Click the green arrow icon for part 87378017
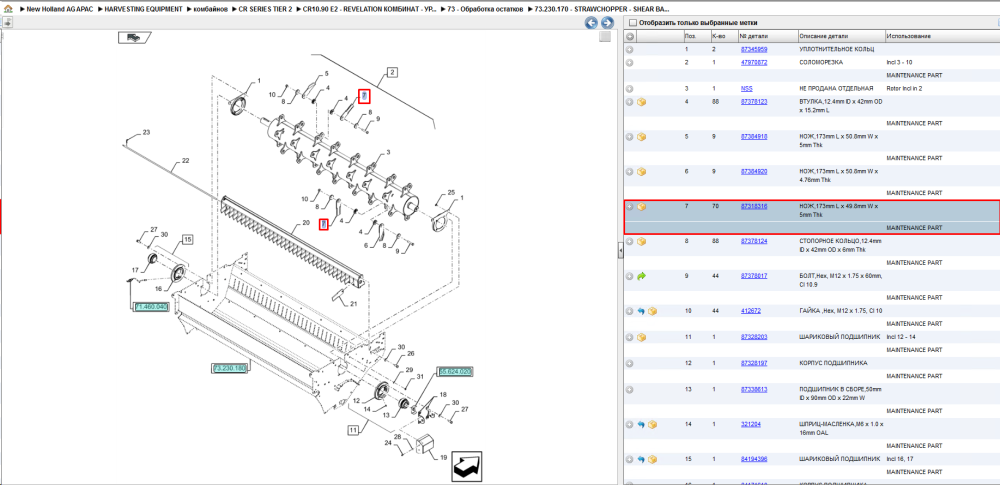This screenshot has width=1000, height=485. [642, 276]
